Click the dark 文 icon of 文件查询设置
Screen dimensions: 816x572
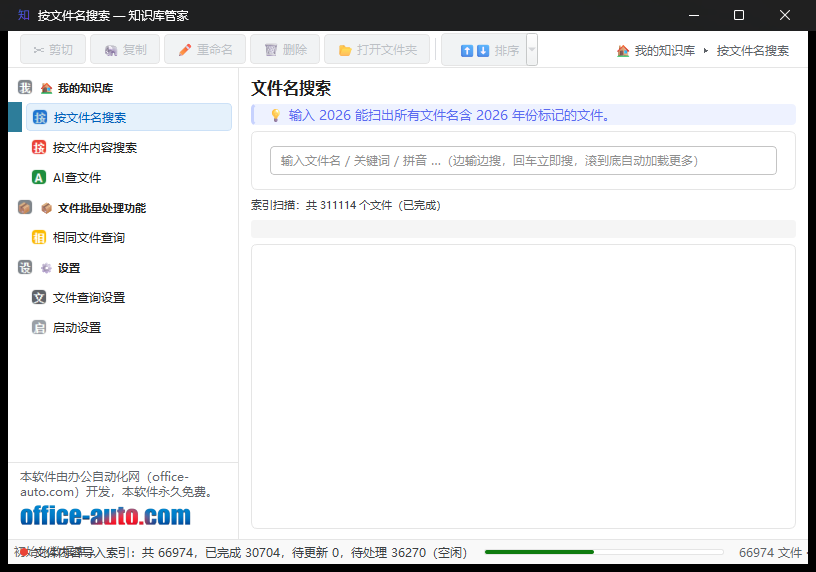point(39,297)
